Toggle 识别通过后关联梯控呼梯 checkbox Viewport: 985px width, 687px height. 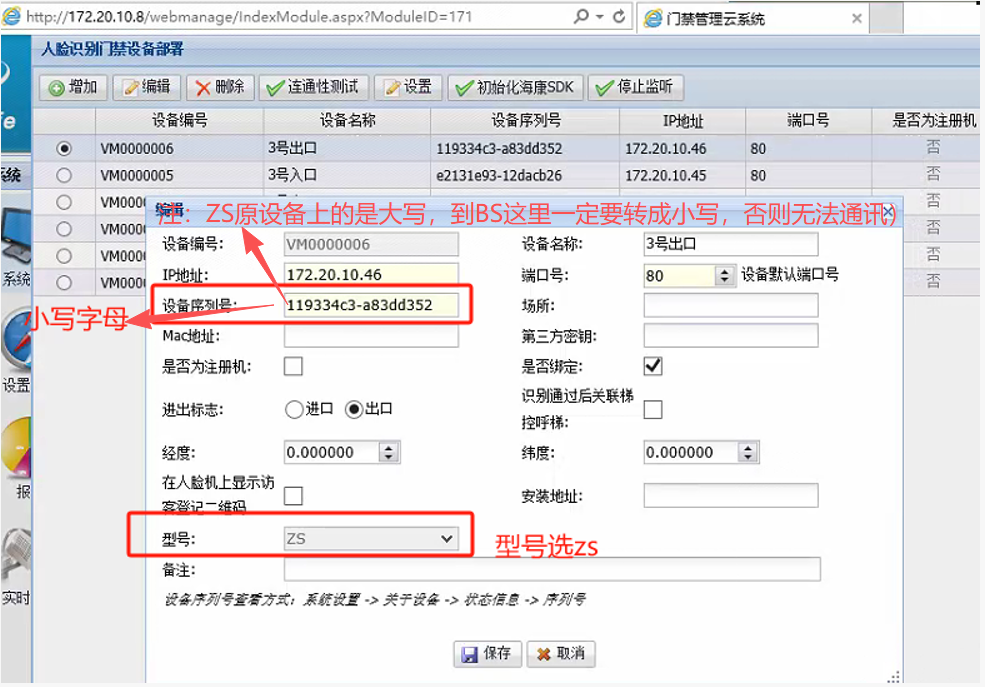653,409
